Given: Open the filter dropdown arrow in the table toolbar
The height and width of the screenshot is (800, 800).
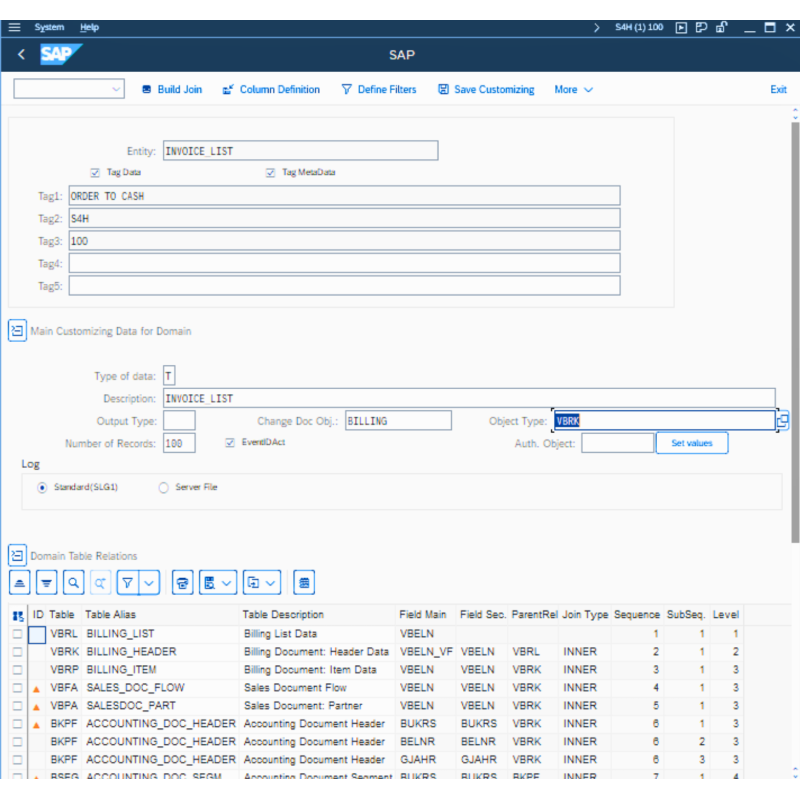Looking at the screenshot, I should pyautogui.click(x=148, y=582).
